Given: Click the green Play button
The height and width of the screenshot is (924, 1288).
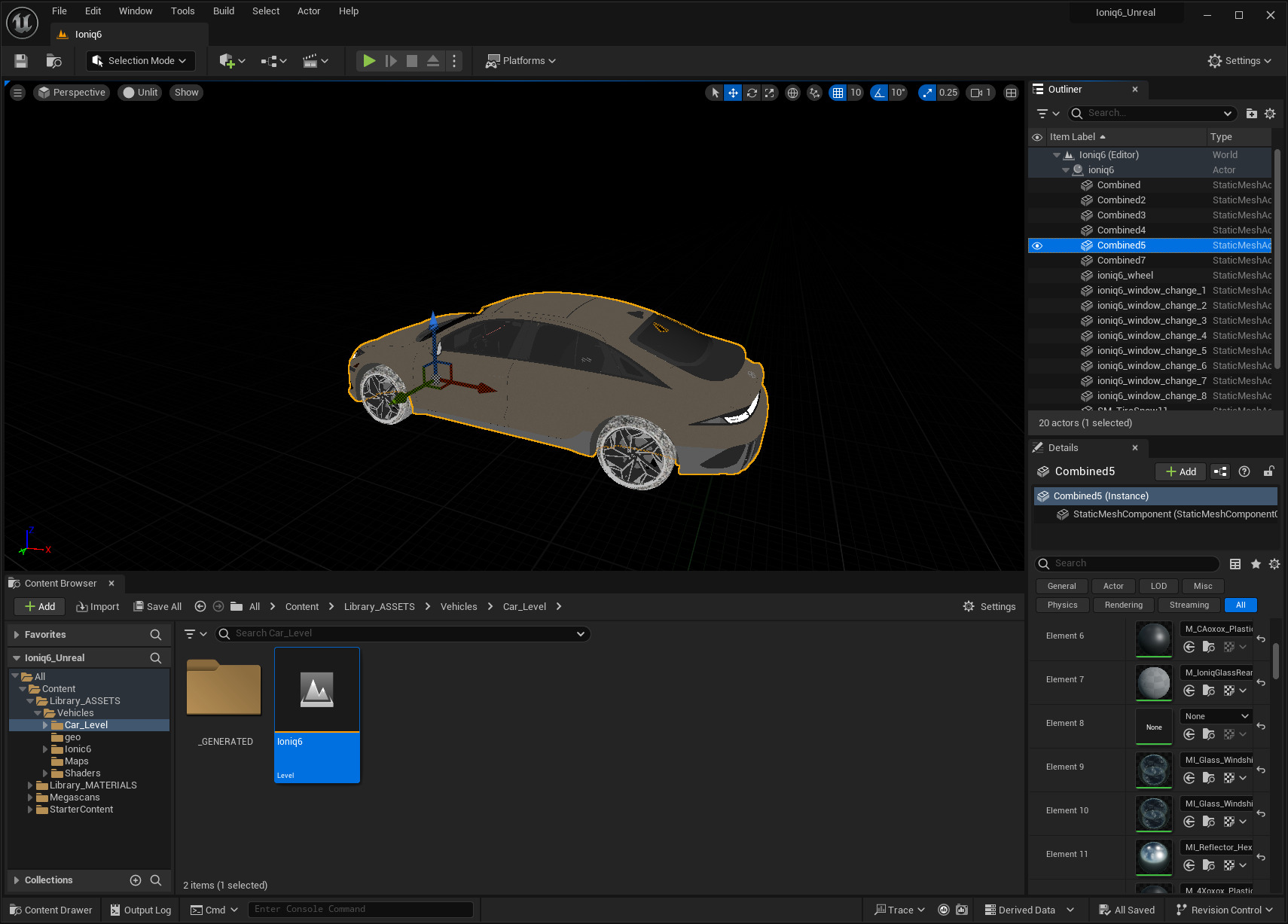Looking at the screenshot, I should (x=369, y=61).
